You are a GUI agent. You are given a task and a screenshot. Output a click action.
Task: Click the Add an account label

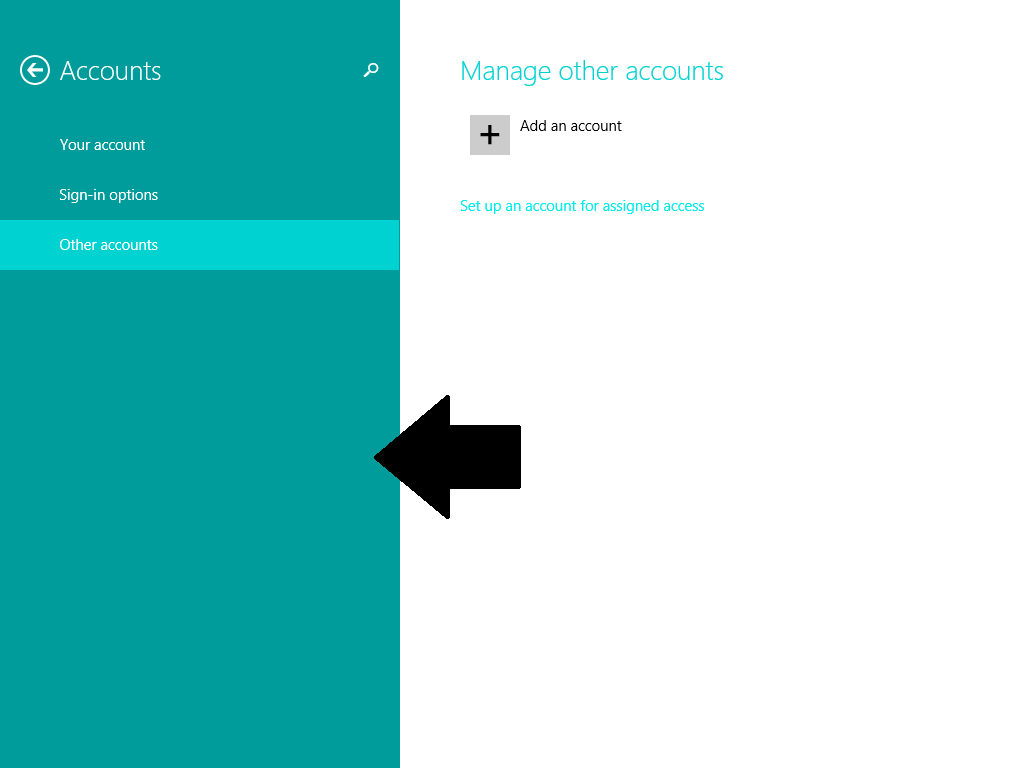(571, 126)
